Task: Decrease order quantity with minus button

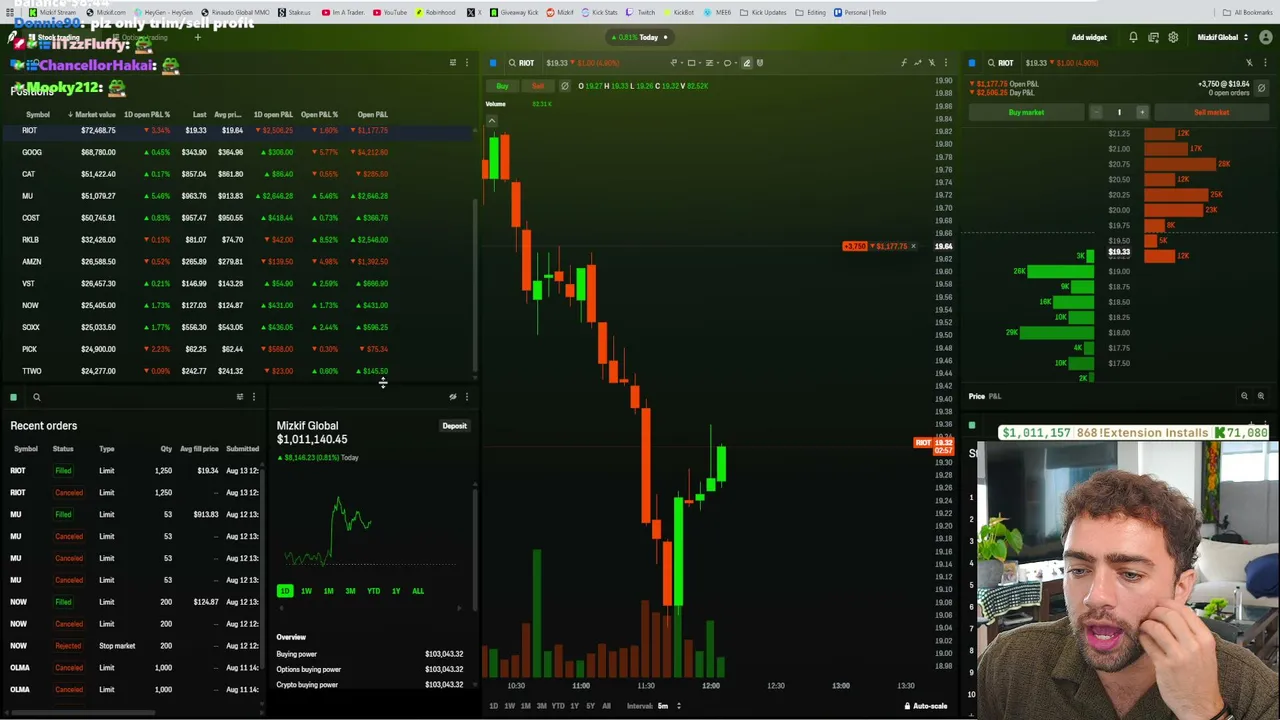Action: (1096, 112)
